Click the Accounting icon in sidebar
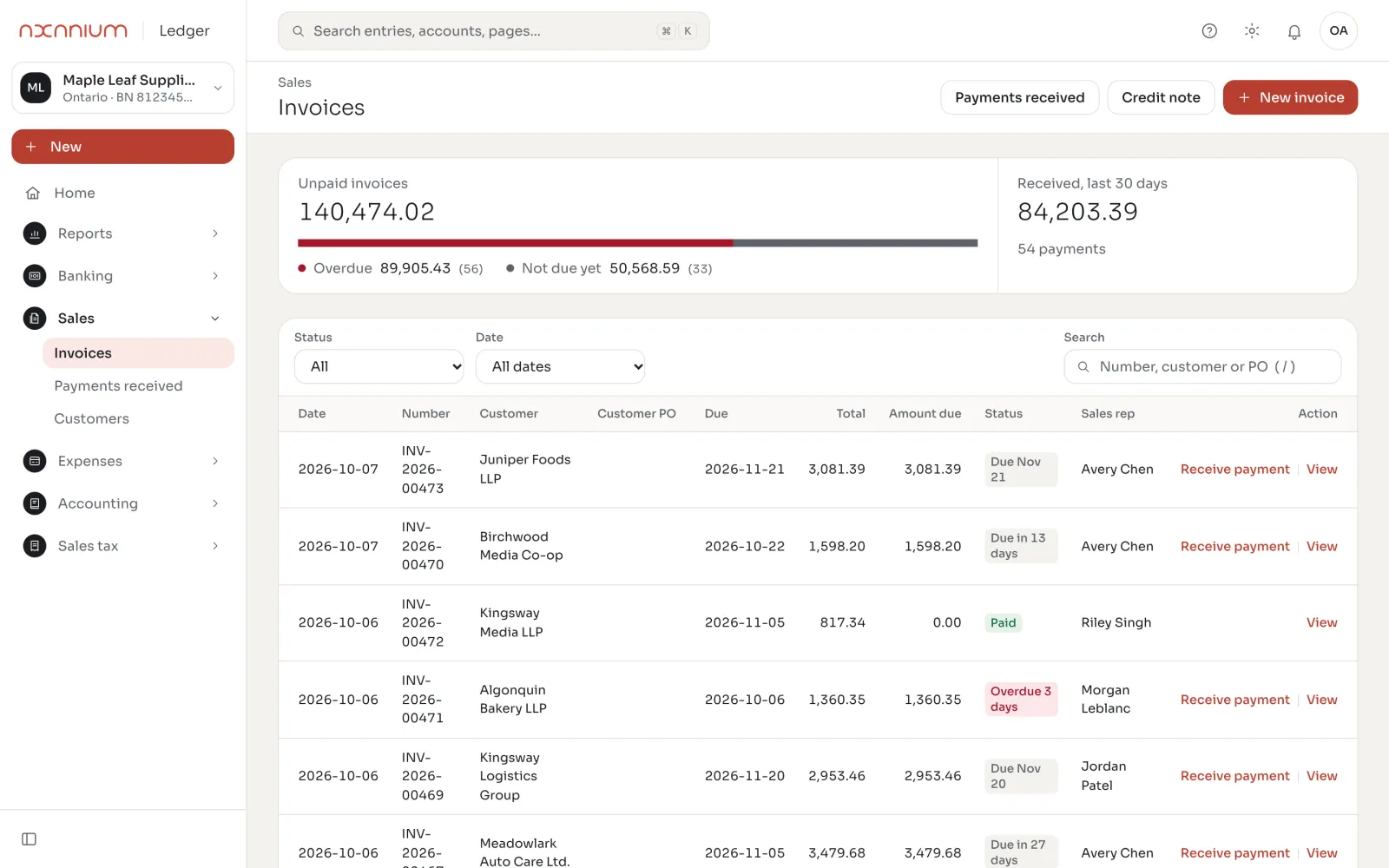This screenshot has height=868, width=1389. [35, 503]
